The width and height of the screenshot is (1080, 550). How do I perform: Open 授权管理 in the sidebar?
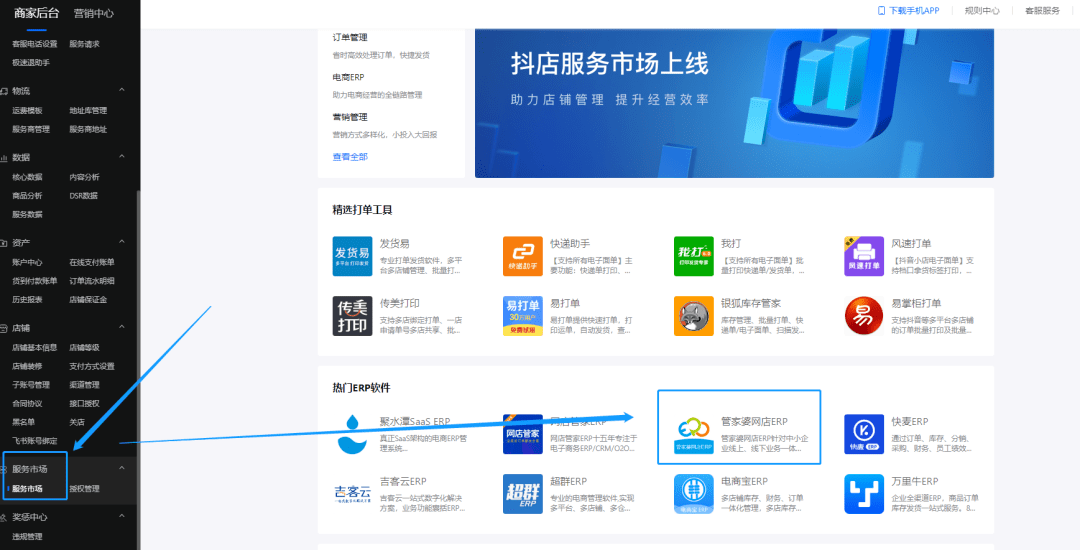click(84, 489)
